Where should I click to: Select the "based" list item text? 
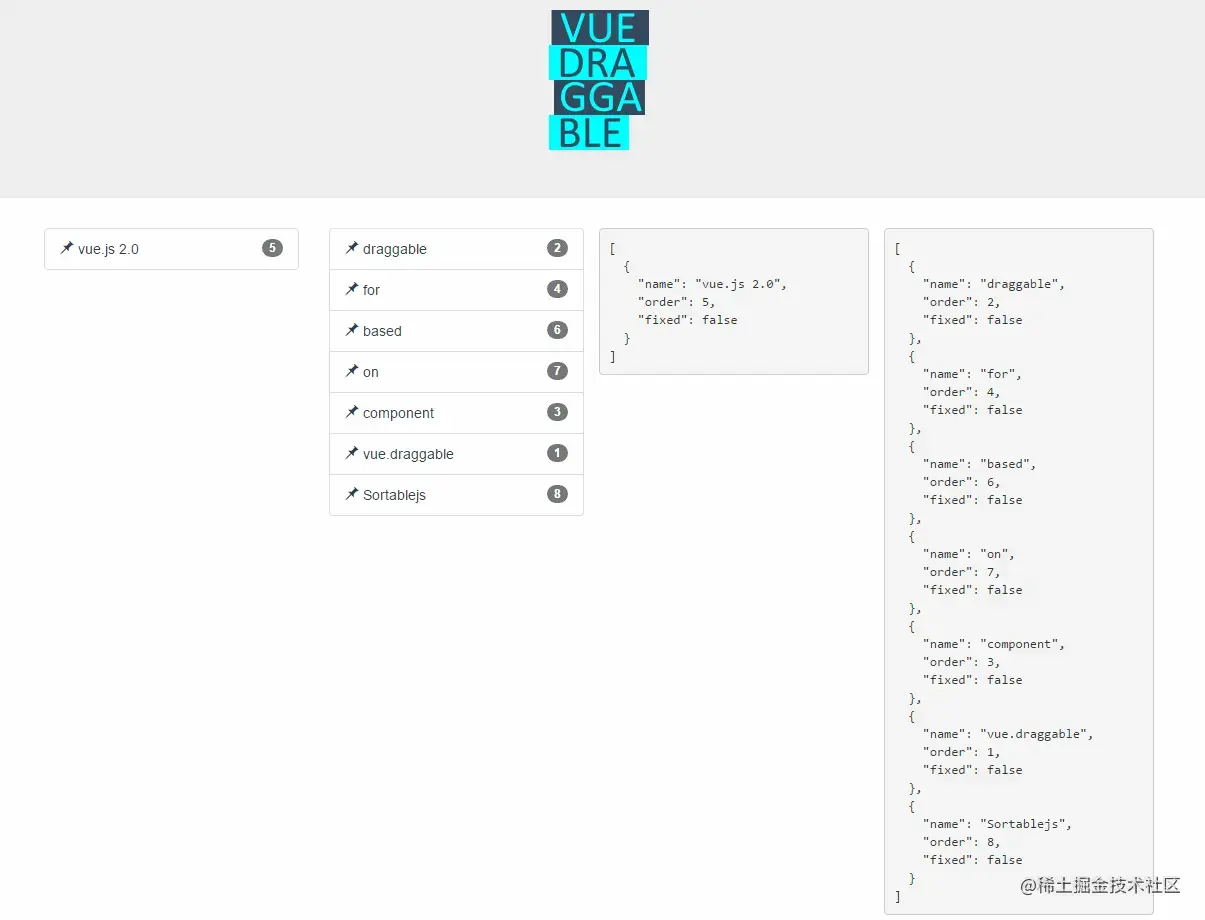tap(382, 331)
